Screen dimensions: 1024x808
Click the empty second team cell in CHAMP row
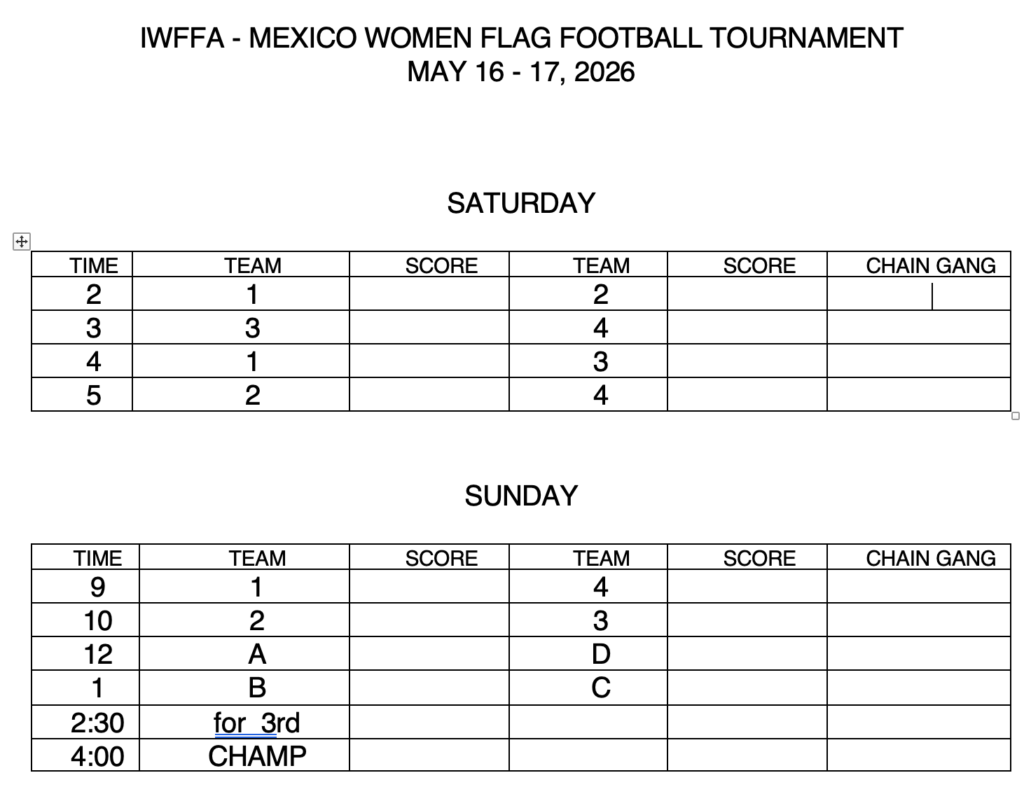[x=588, y=756]
